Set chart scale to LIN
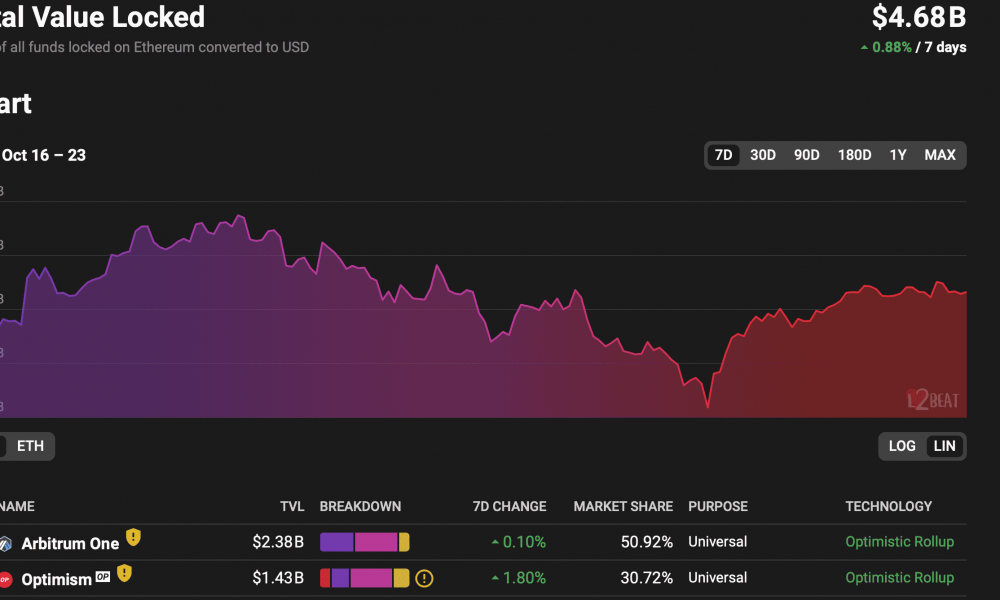The height and width of the screenshot is (600, 1000). point(945,446)
